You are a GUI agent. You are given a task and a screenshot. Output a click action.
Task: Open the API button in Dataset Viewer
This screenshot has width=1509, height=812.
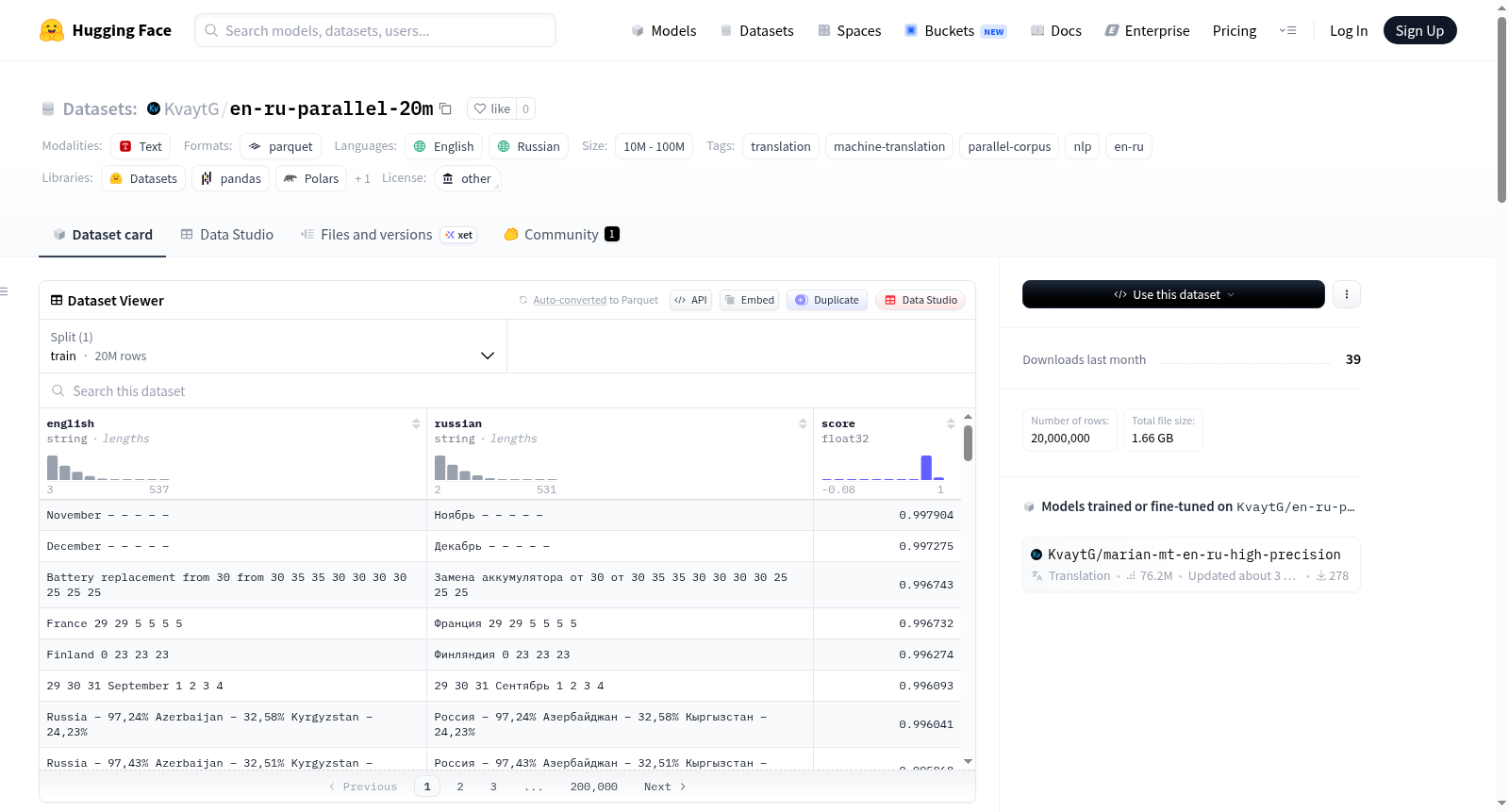click(x=690, y=300)
